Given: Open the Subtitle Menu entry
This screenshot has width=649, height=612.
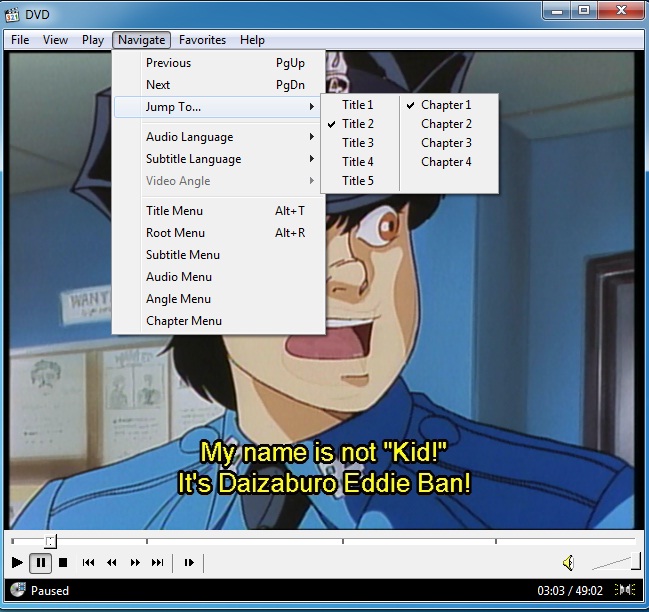Looking at the screenshot, I should click(x=218, y=255).
